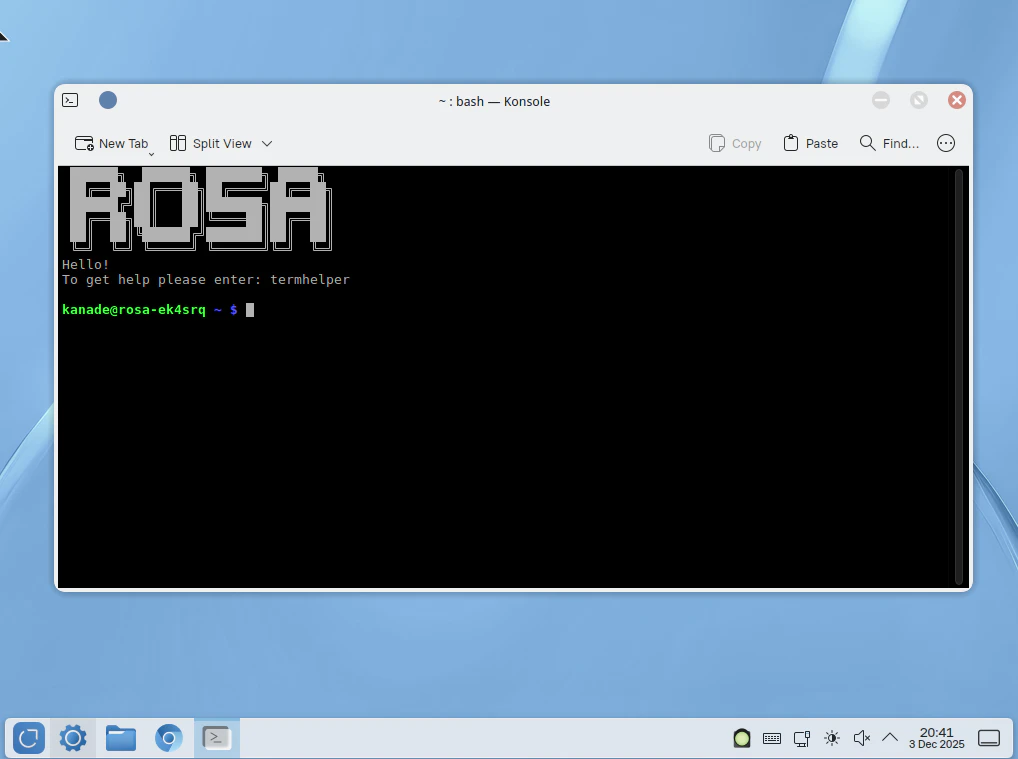
Task: Click the muted volume tray icon
Action: tap(862, 738)
